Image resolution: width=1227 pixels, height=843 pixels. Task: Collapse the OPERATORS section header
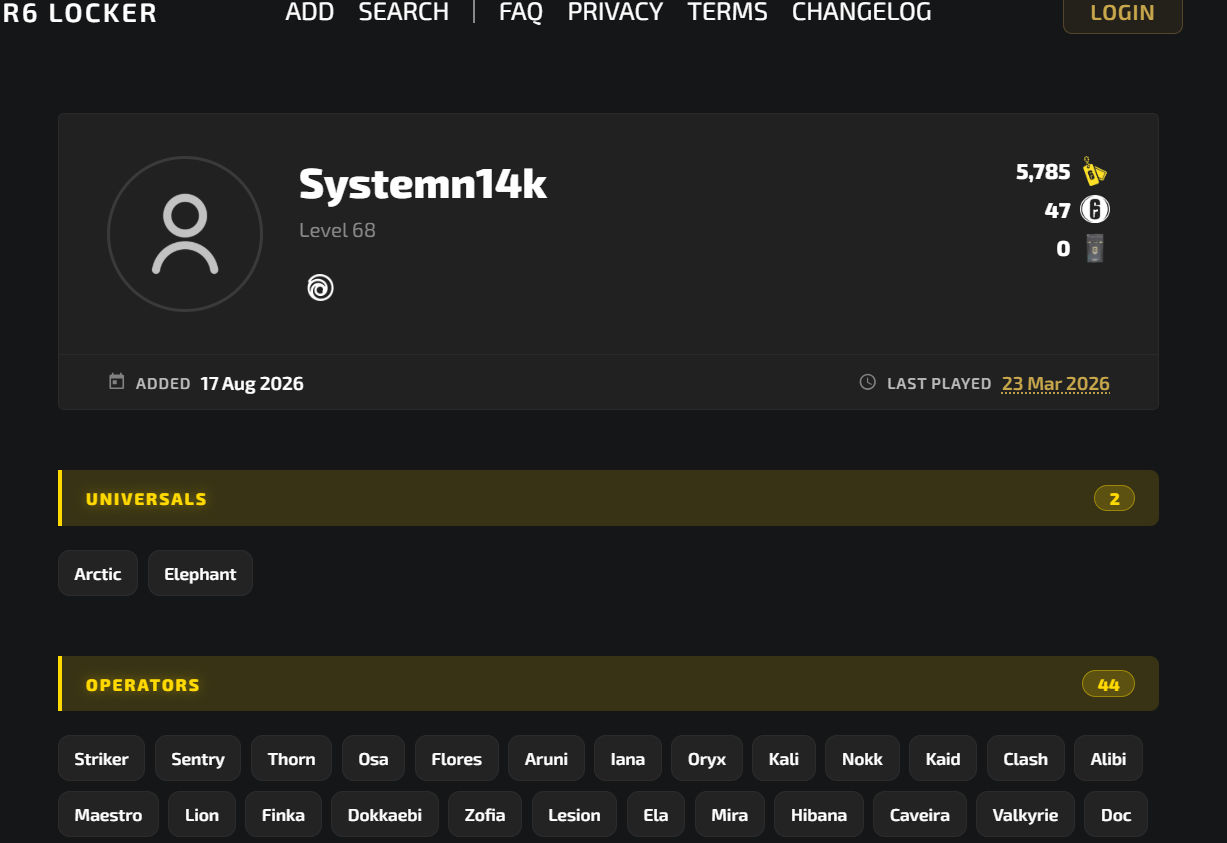click(x=608, y=684)
